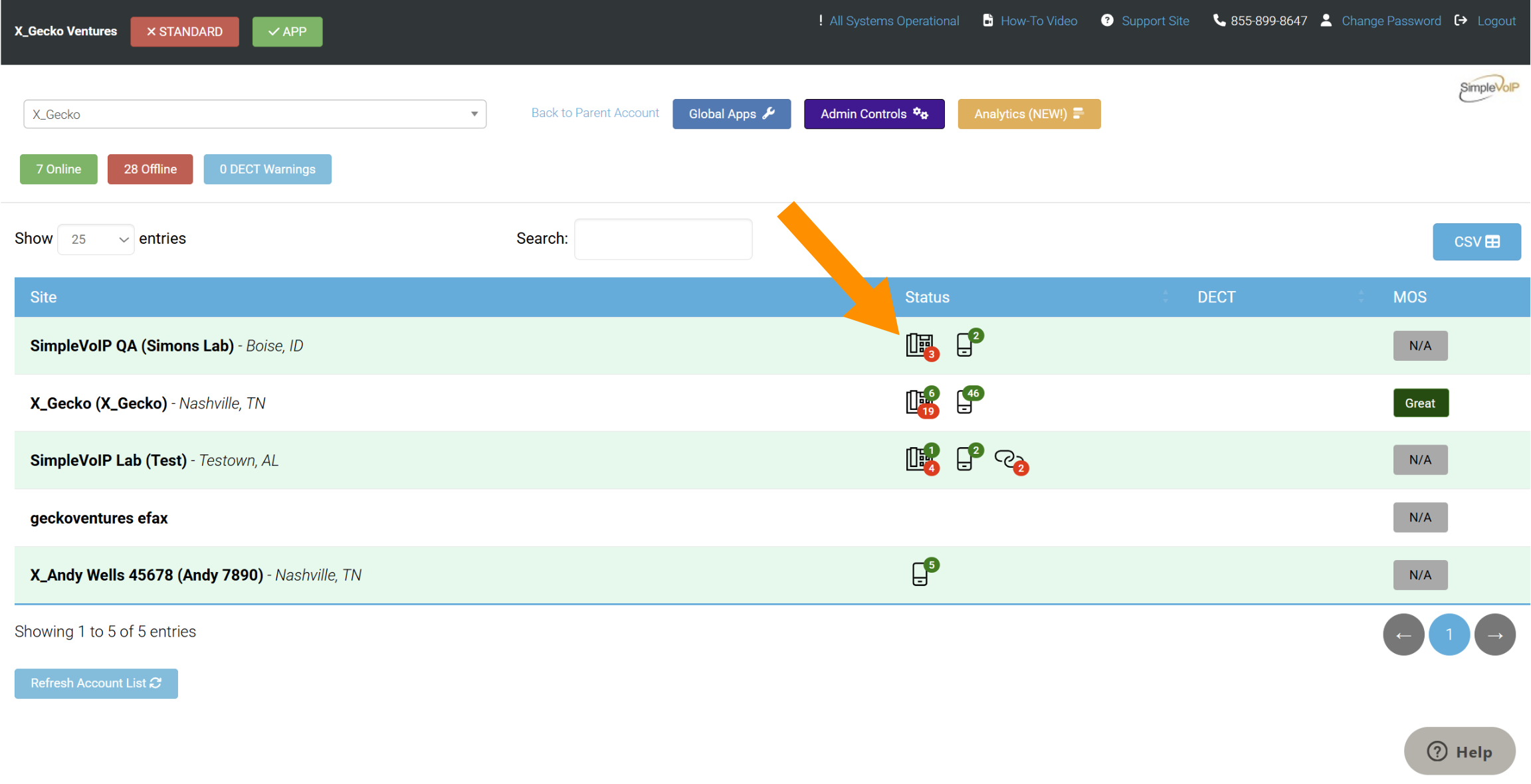Click the SimpleVoIP logo
This screenshot has width=1531, height=784.
coord(1488,88)
